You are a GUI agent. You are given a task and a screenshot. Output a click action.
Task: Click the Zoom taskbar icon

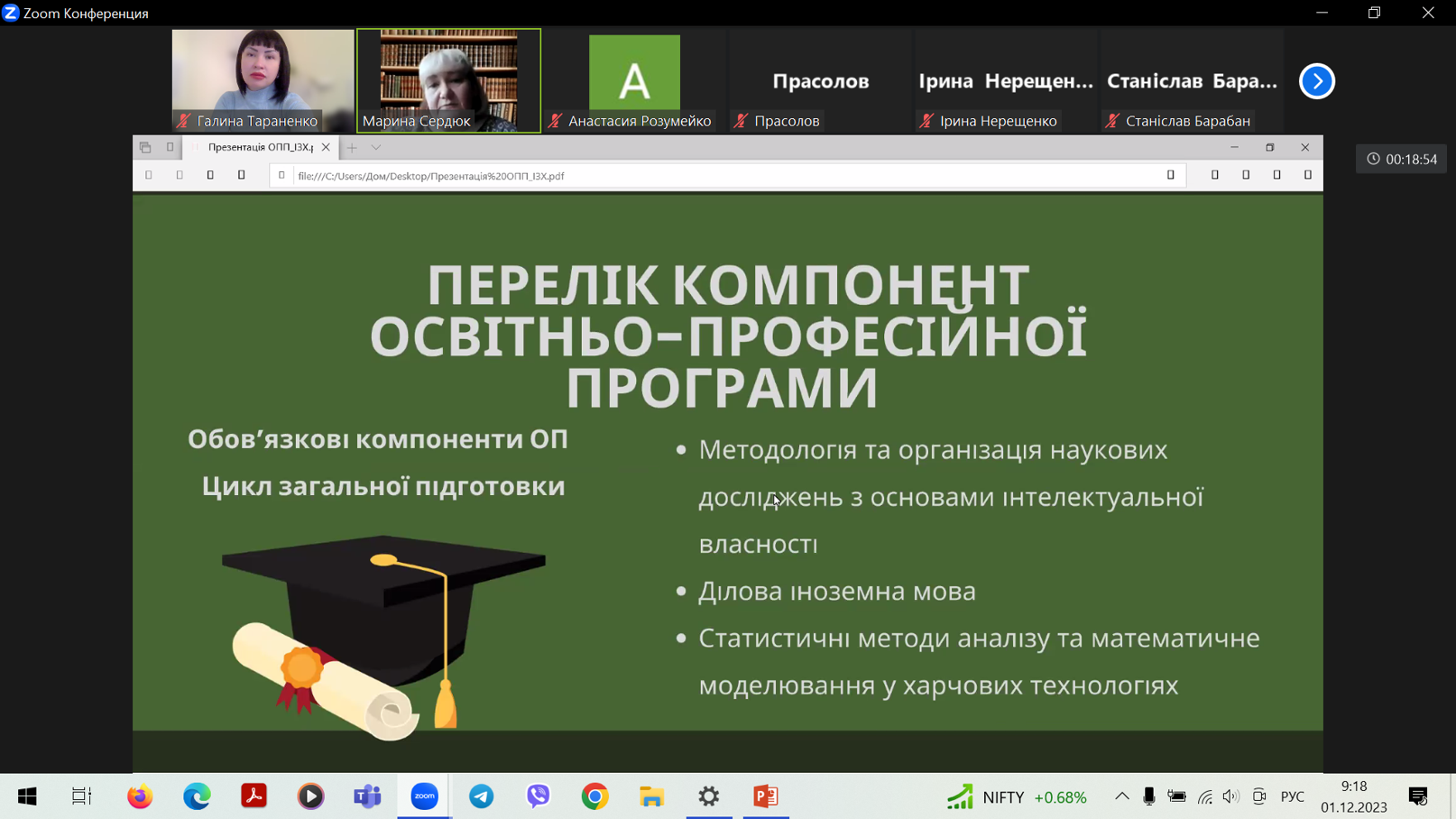coord(424,796)
